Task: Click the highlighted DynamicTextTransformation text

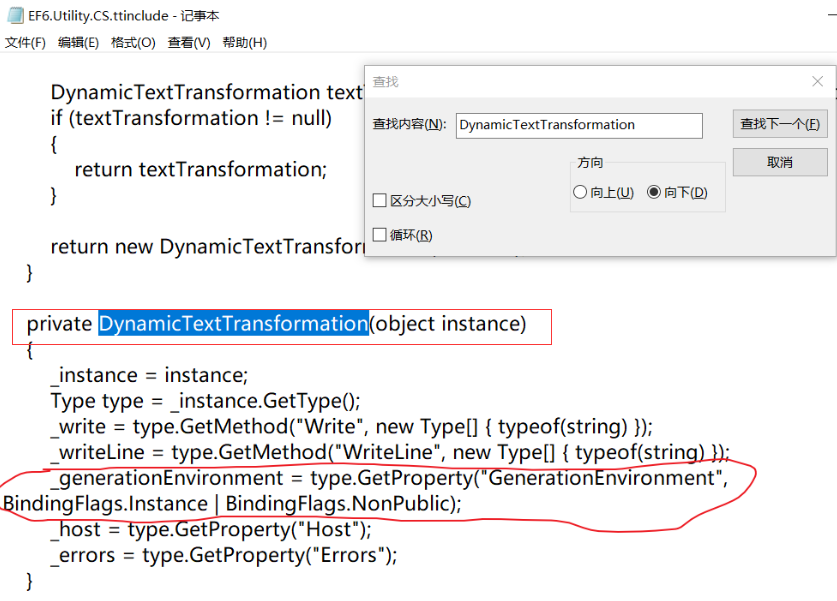Action: tap(233, 324)
